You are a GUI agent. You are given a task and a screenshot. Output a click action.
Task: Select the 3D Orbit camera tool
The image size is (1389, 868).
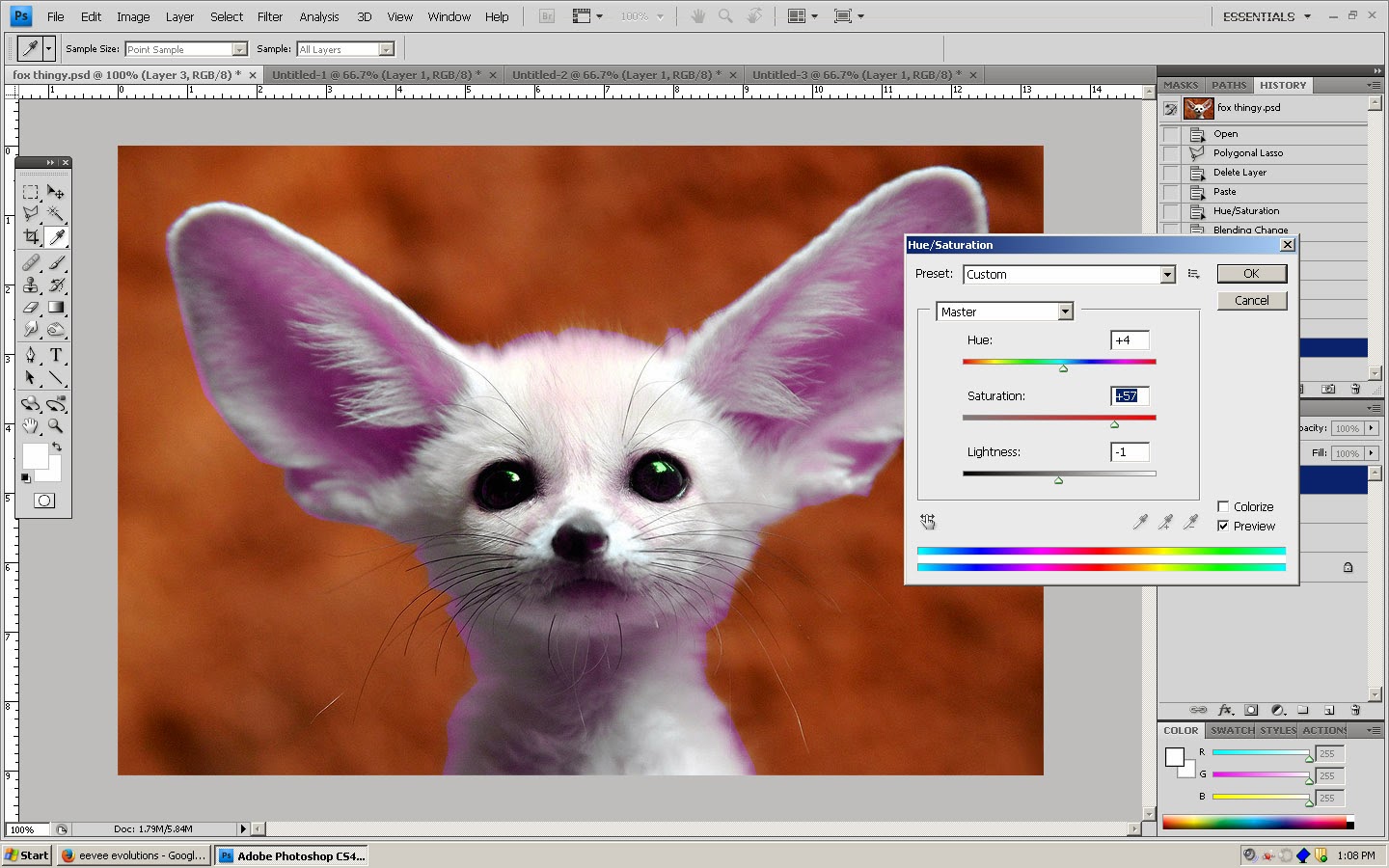[x=56, y=403]
